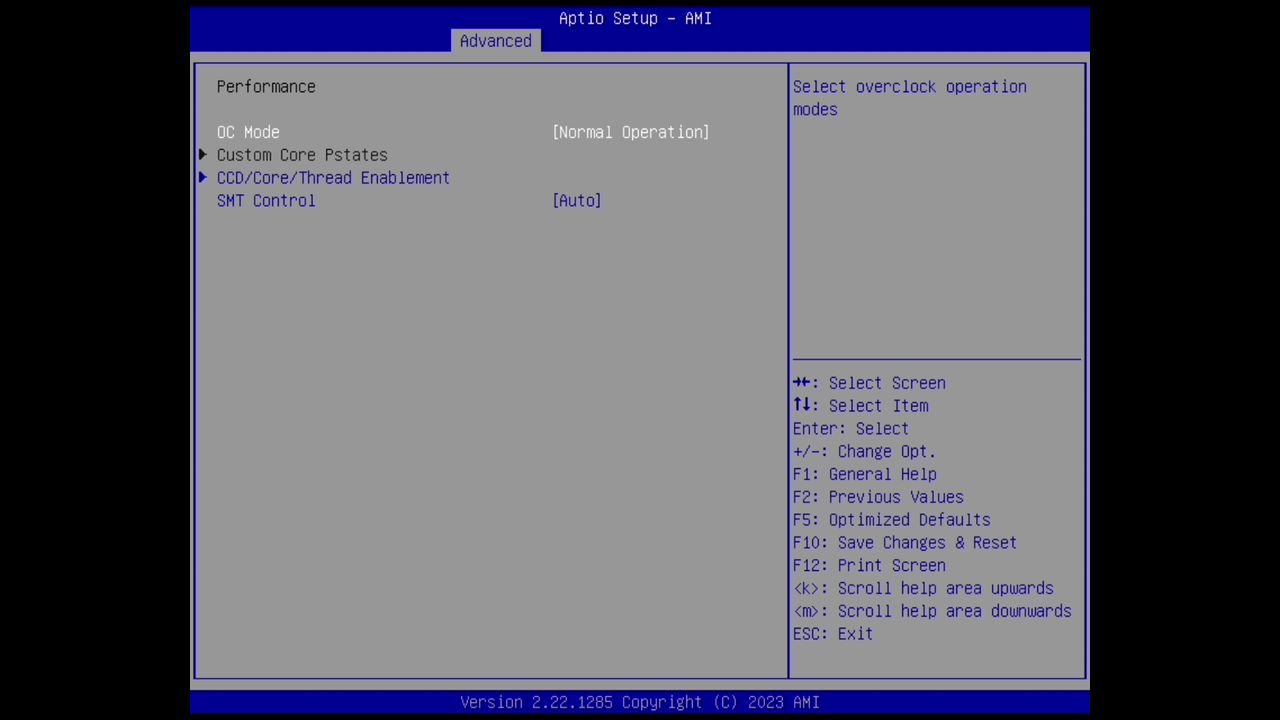Image resolution: width=1280 pixels, height=720 pixels.
Task: Click the +/-: Change Opt. hint
Action: pos(865,452)
